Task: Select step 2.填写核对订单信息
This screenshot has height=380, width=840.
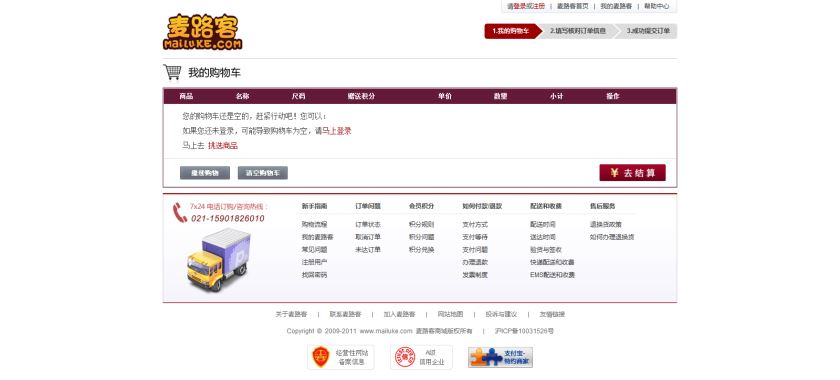Action: tap(578, 31)
